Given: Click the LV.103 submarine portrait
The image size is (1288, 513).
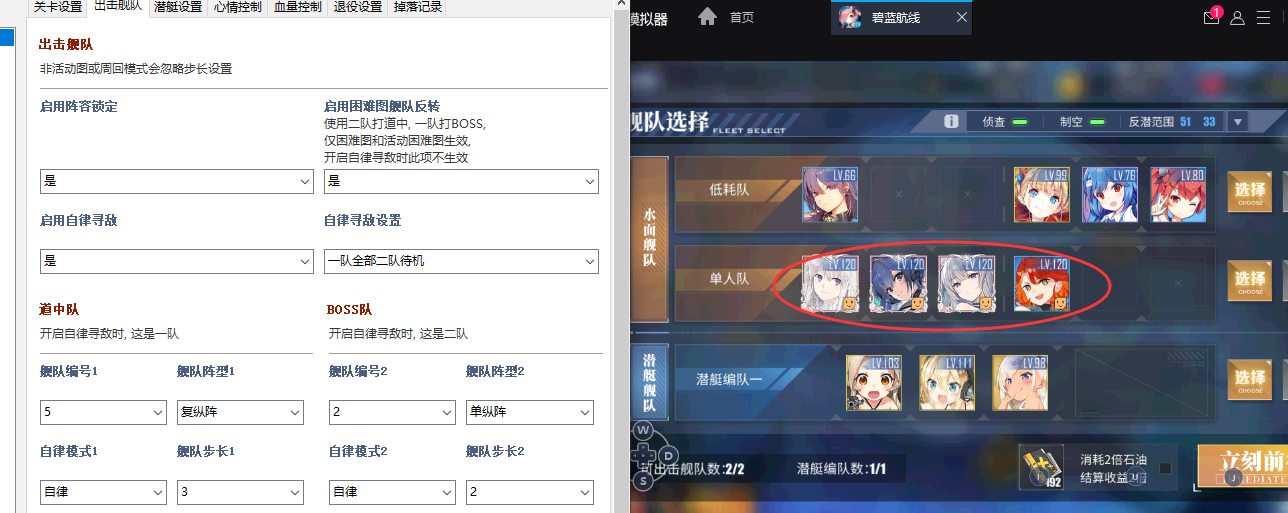Looking at the screenshot, I should click(873, 383).
